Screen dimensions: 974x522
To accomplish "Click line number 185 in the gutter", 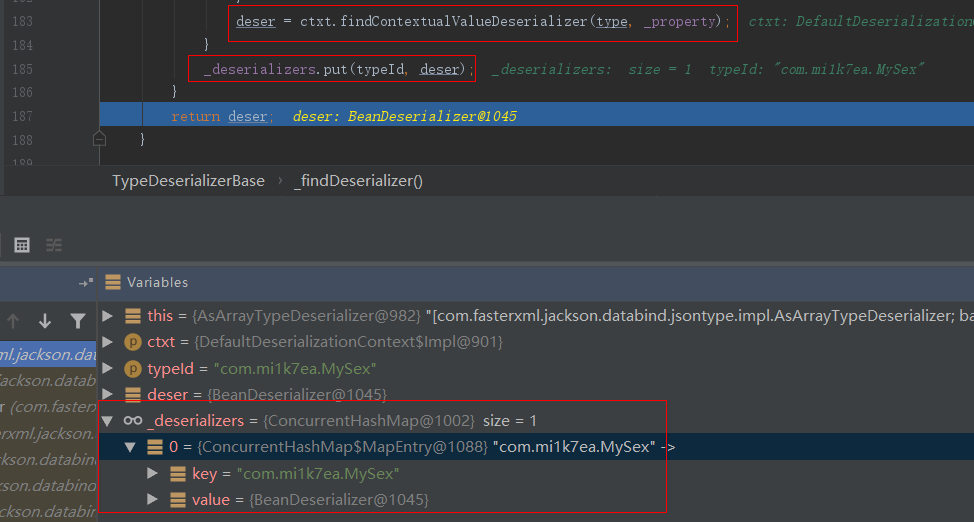I will coord(22,69).
